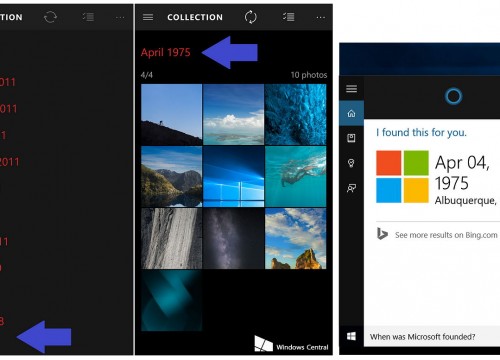This screenshot has width=500, height=360.
Task: Click the Cortana search box text
Action: 422,337
